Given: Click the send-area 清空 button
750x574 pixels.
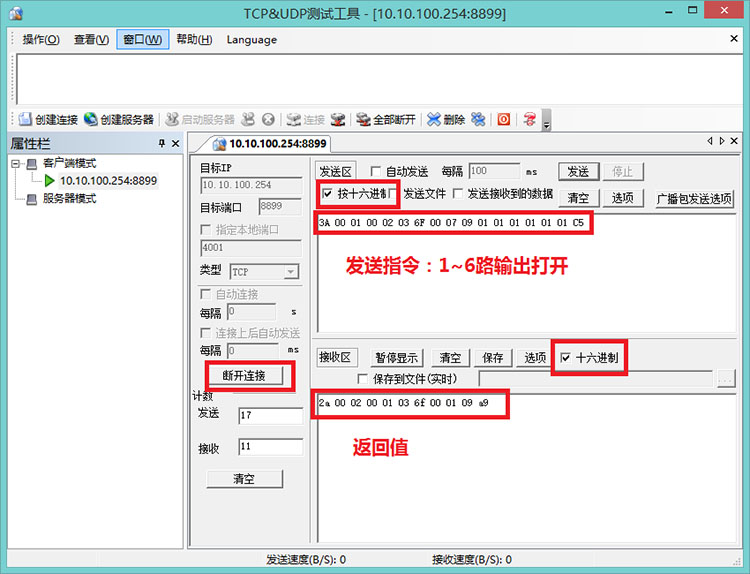Looking at the screenshot, I should [578, 198].
